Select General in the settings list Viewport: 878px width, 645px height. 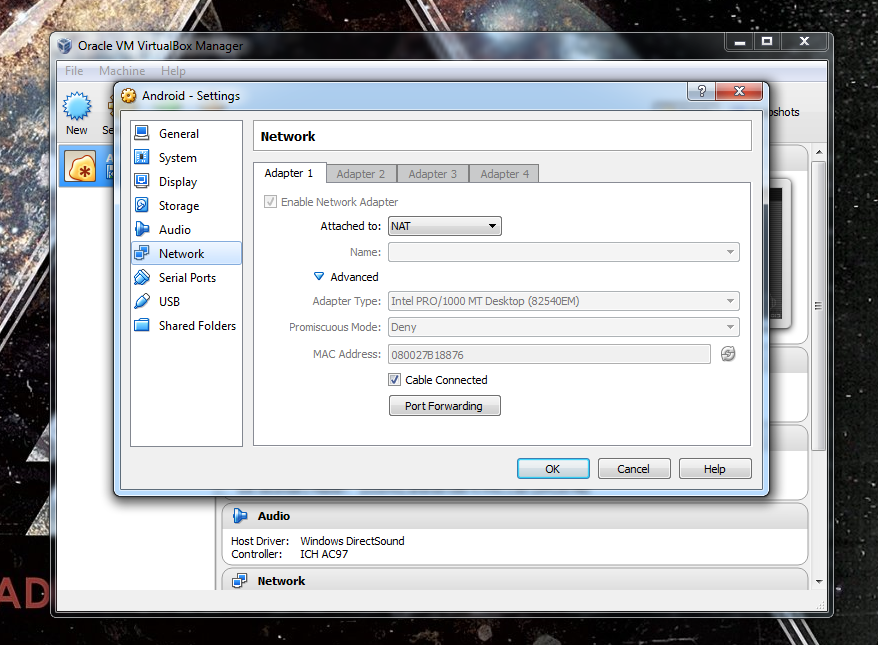pyautogui.click(x=186, y=133)
